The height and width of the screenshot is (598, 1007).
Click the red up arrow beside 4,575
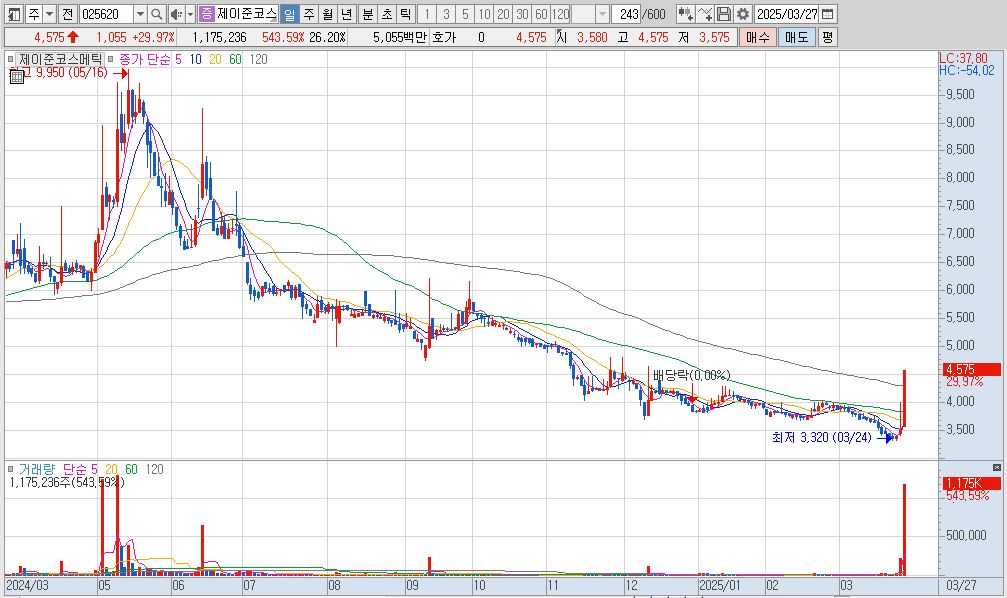73,37
